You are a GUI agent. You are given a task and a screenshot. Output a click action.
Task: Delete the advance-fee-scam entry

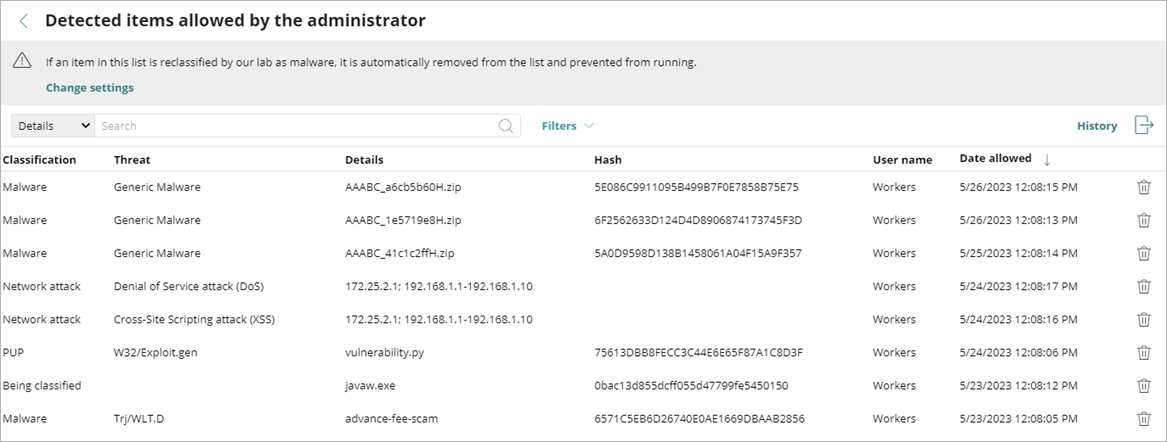(x=1144, y=418)
